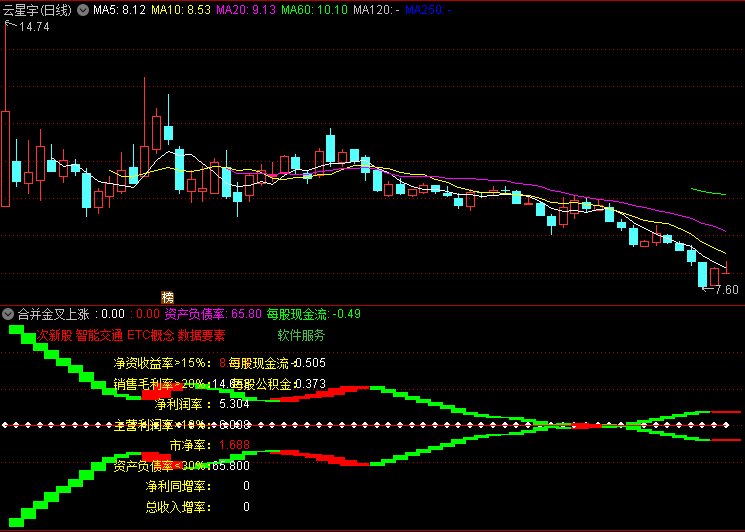The width and height of the screenshot is (745, 532).
Task: Click the 14.74 high price marker
Action: pos(34,27)
